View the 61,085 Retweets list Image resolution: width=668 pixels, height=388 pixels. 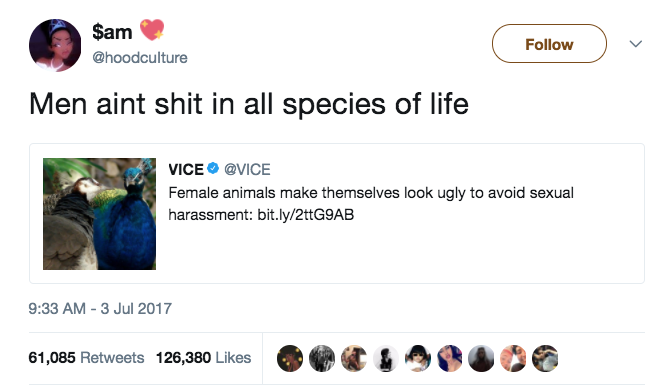point(86,358)
